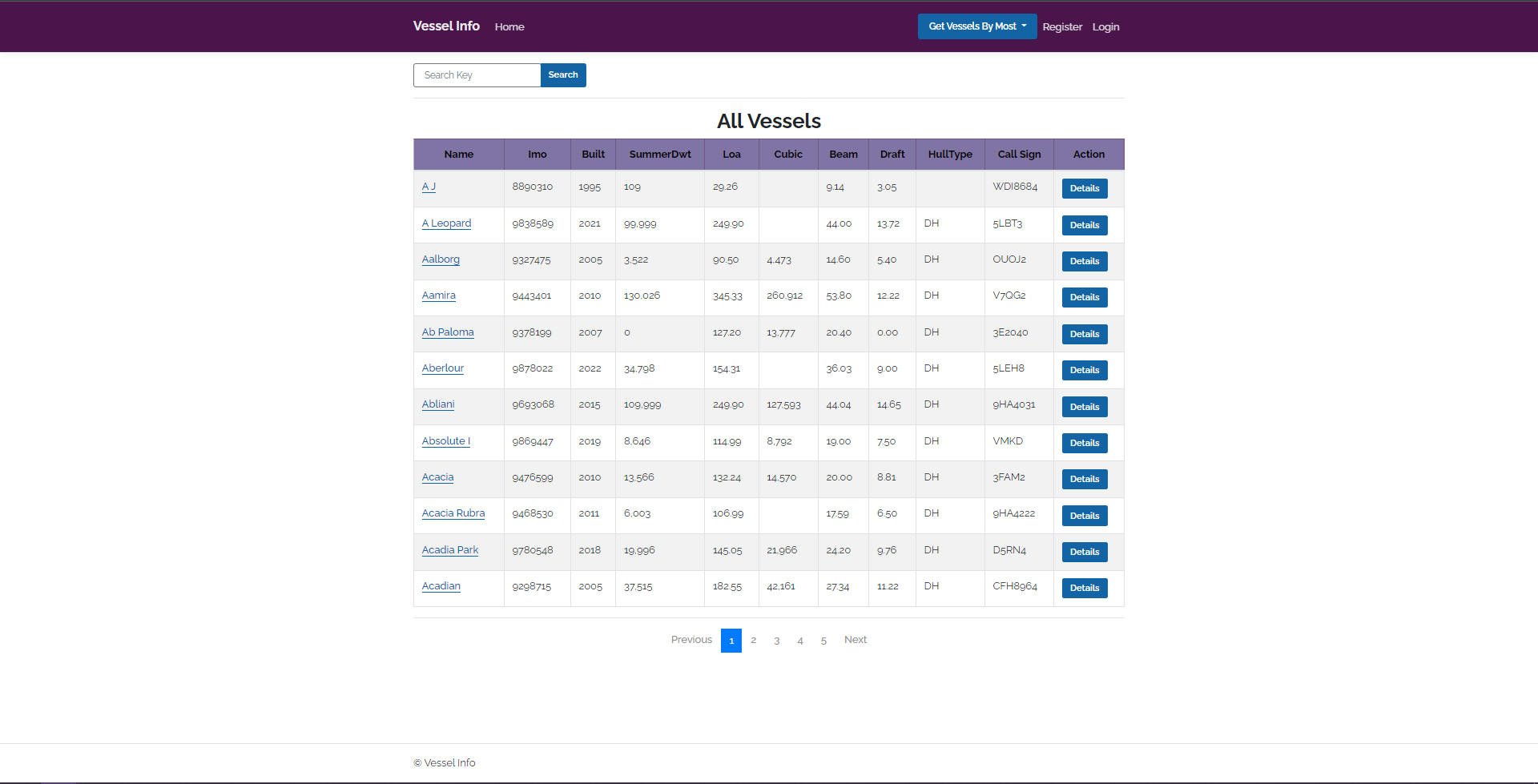The width and height of the screenshot is (1538, 784).
Task: Click the Next pagination link
Action: click(x=855, y=640)
